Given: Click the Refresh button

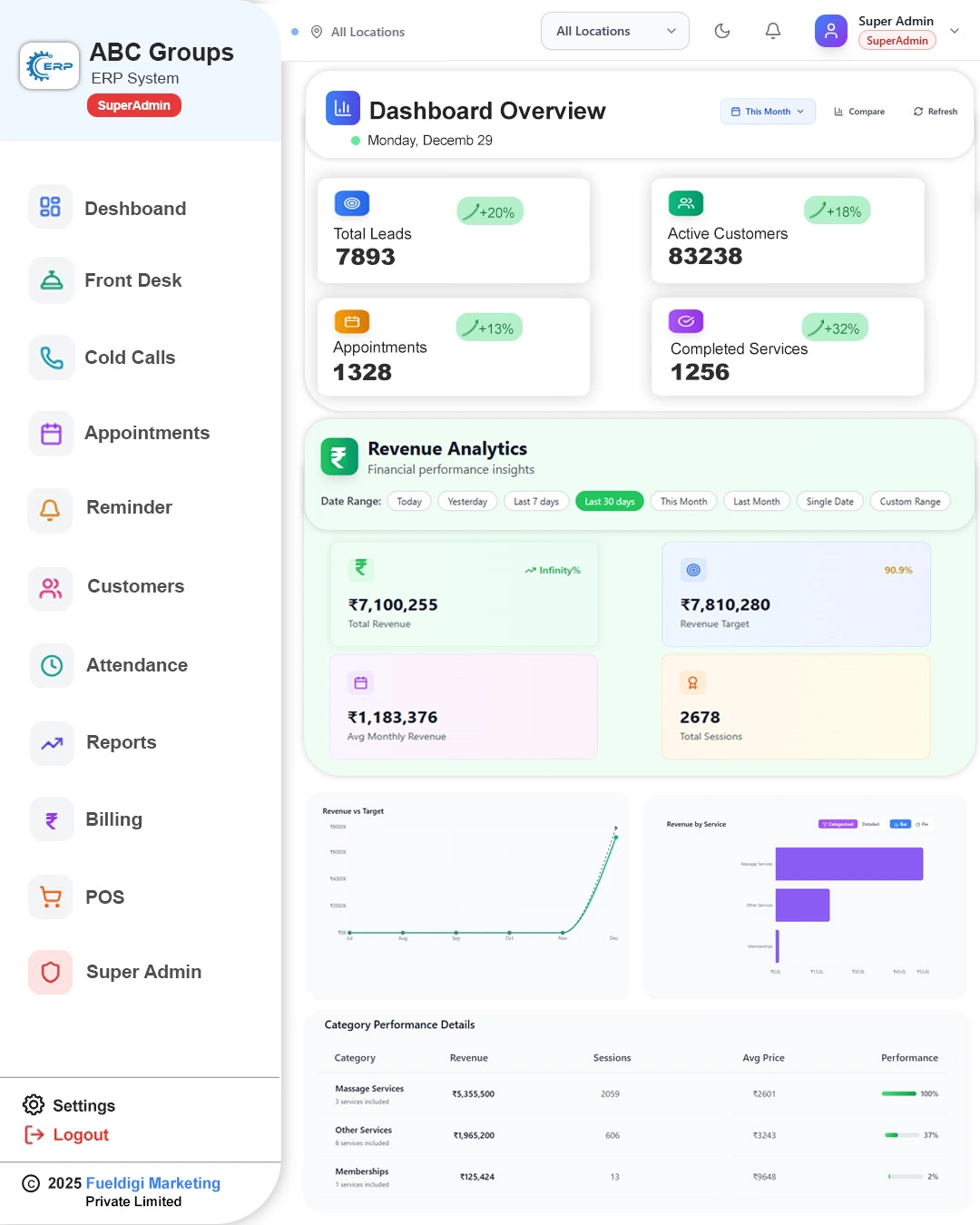Looking at the screenshot, I should (936, 112).
